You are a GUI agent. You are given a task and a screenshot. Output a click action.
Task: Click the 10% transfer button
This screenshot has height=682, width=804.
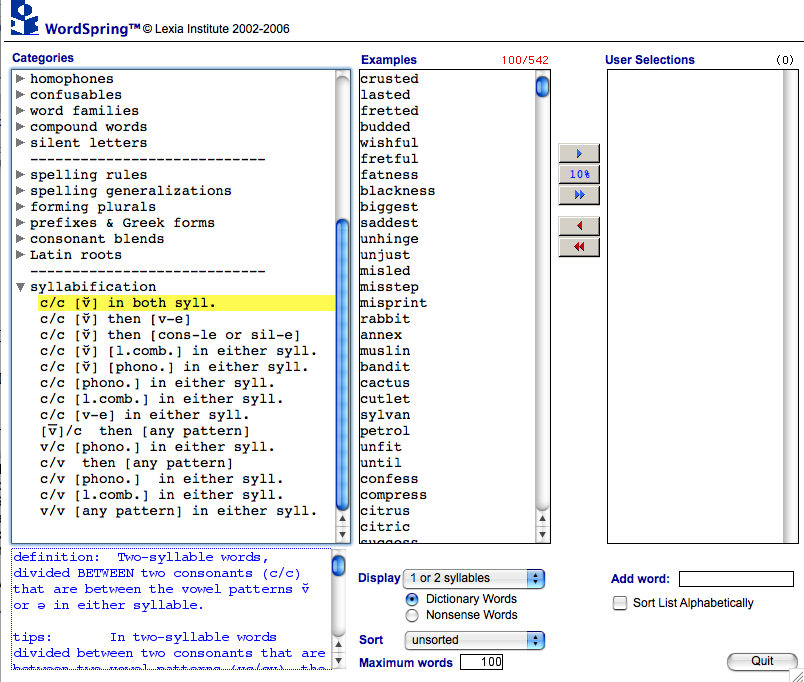click(x=579, y=174)
